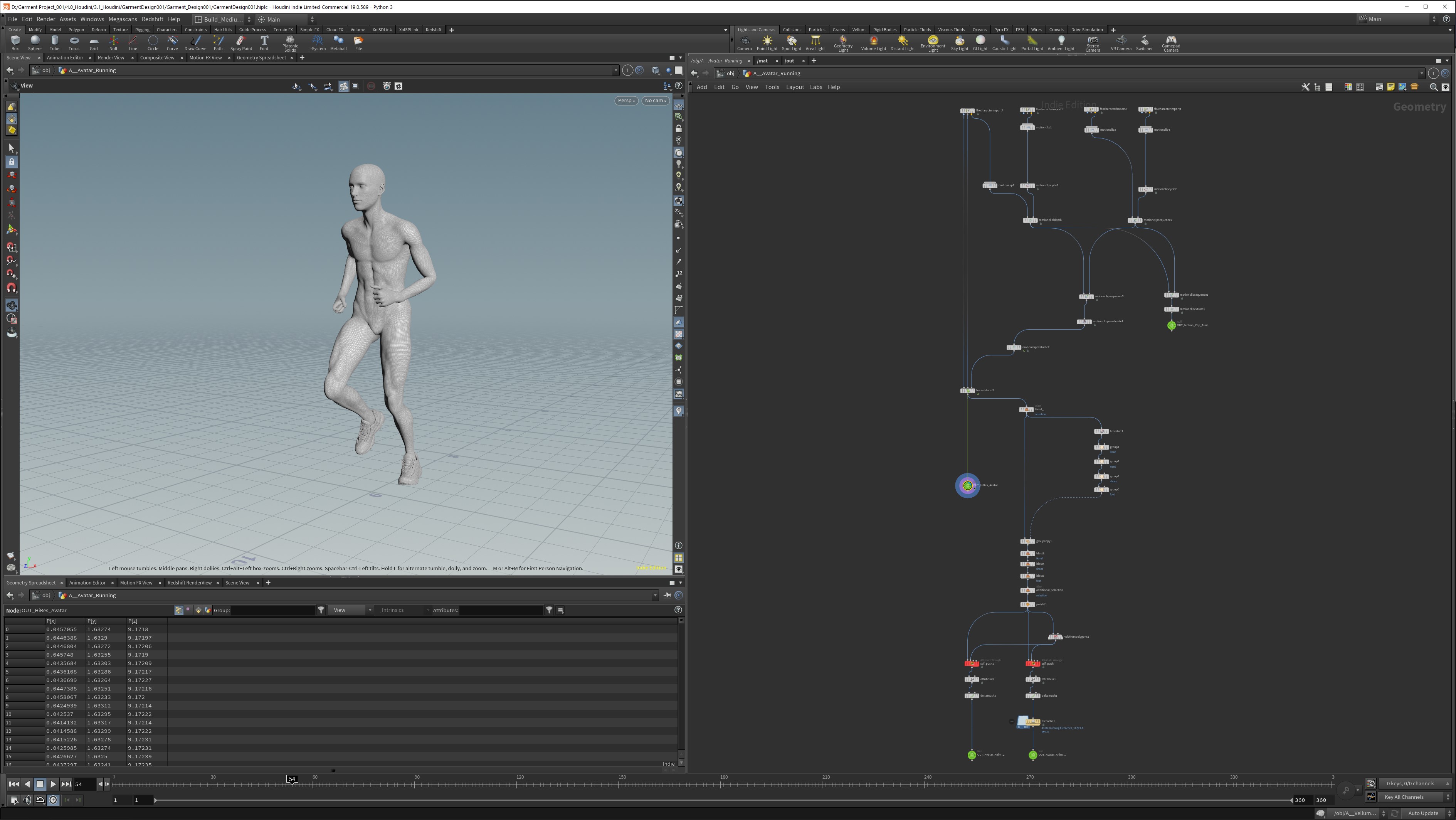Click frame 54 marker on timeline
Viewport: 1456px width, 820px height.
[x=292, y=779]
